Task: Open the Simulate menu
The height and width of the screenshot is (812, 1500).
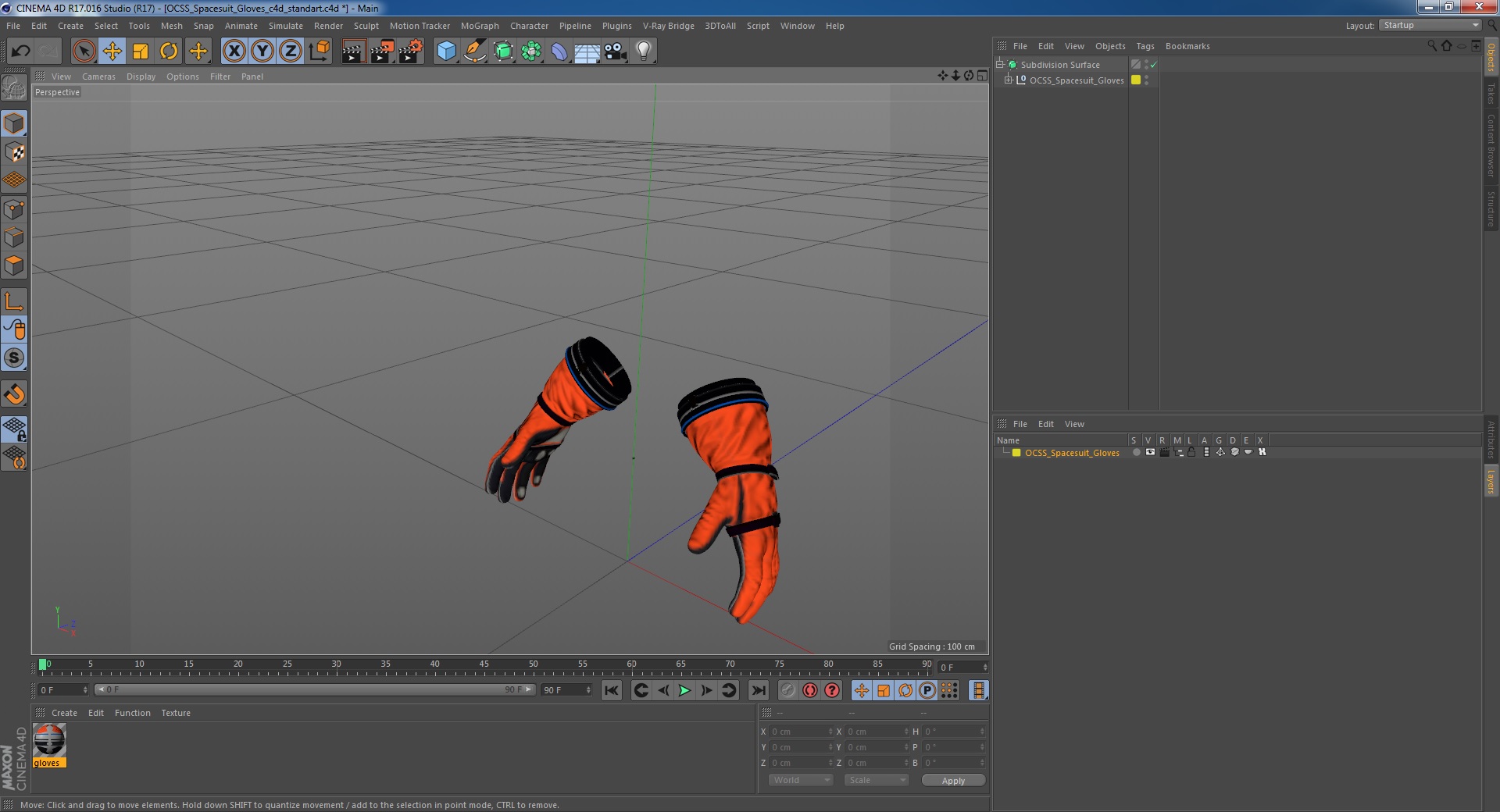Action: pos(285,26)
